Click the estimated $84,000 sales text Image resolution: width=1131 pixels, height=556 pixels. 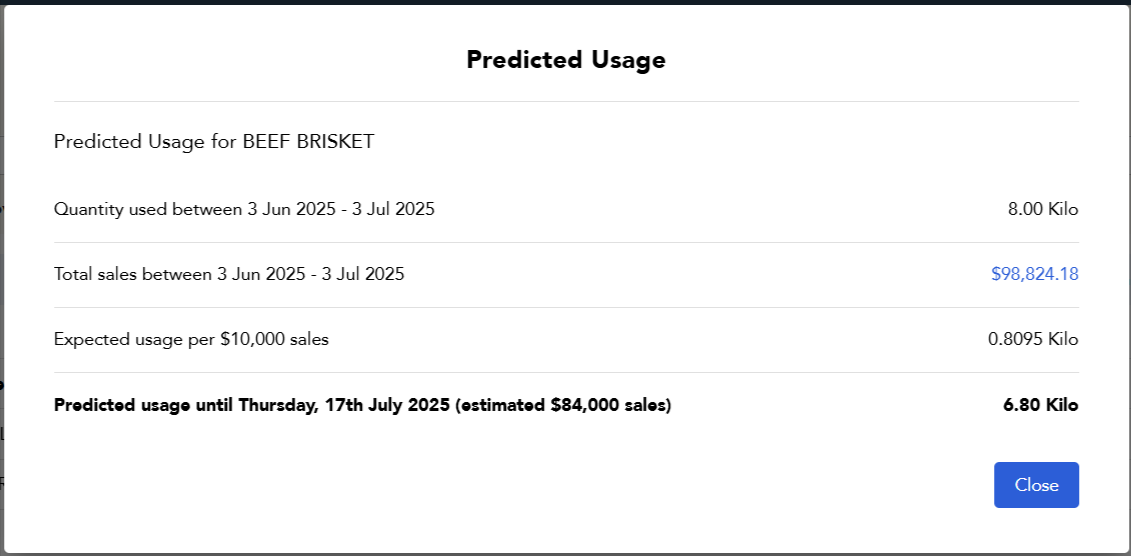pos(563,405)
